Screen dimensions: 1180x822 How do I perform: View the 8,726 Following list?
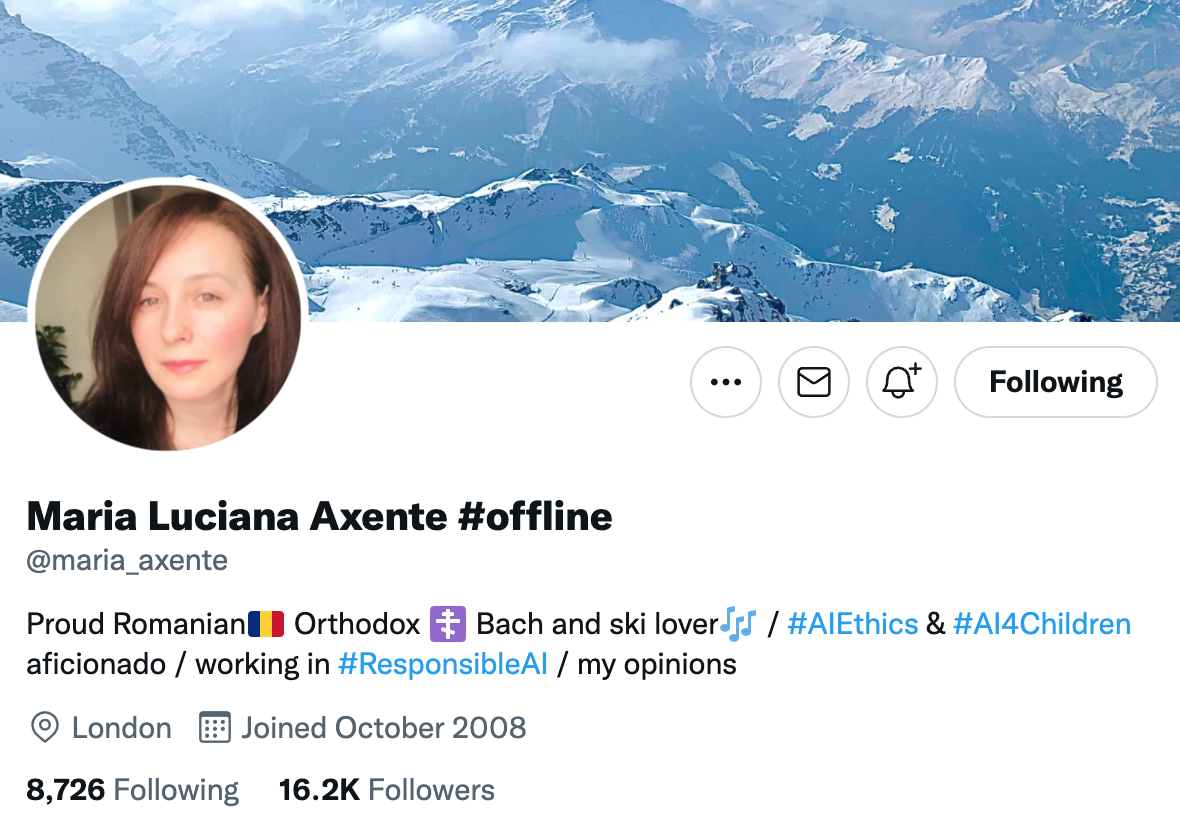coord(132,790)
